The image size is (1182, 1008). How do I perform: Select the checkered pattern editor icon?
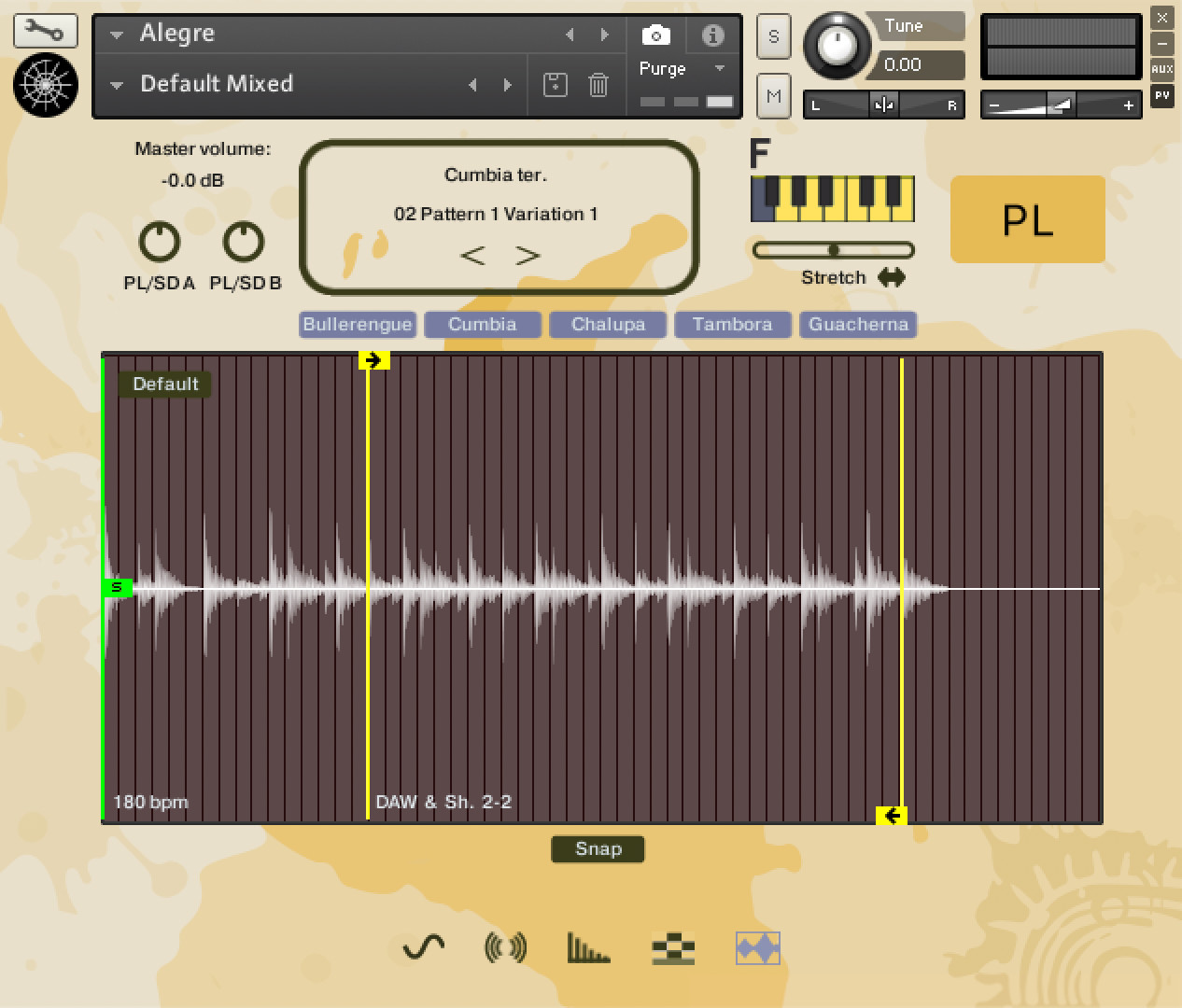pos(673,947)
